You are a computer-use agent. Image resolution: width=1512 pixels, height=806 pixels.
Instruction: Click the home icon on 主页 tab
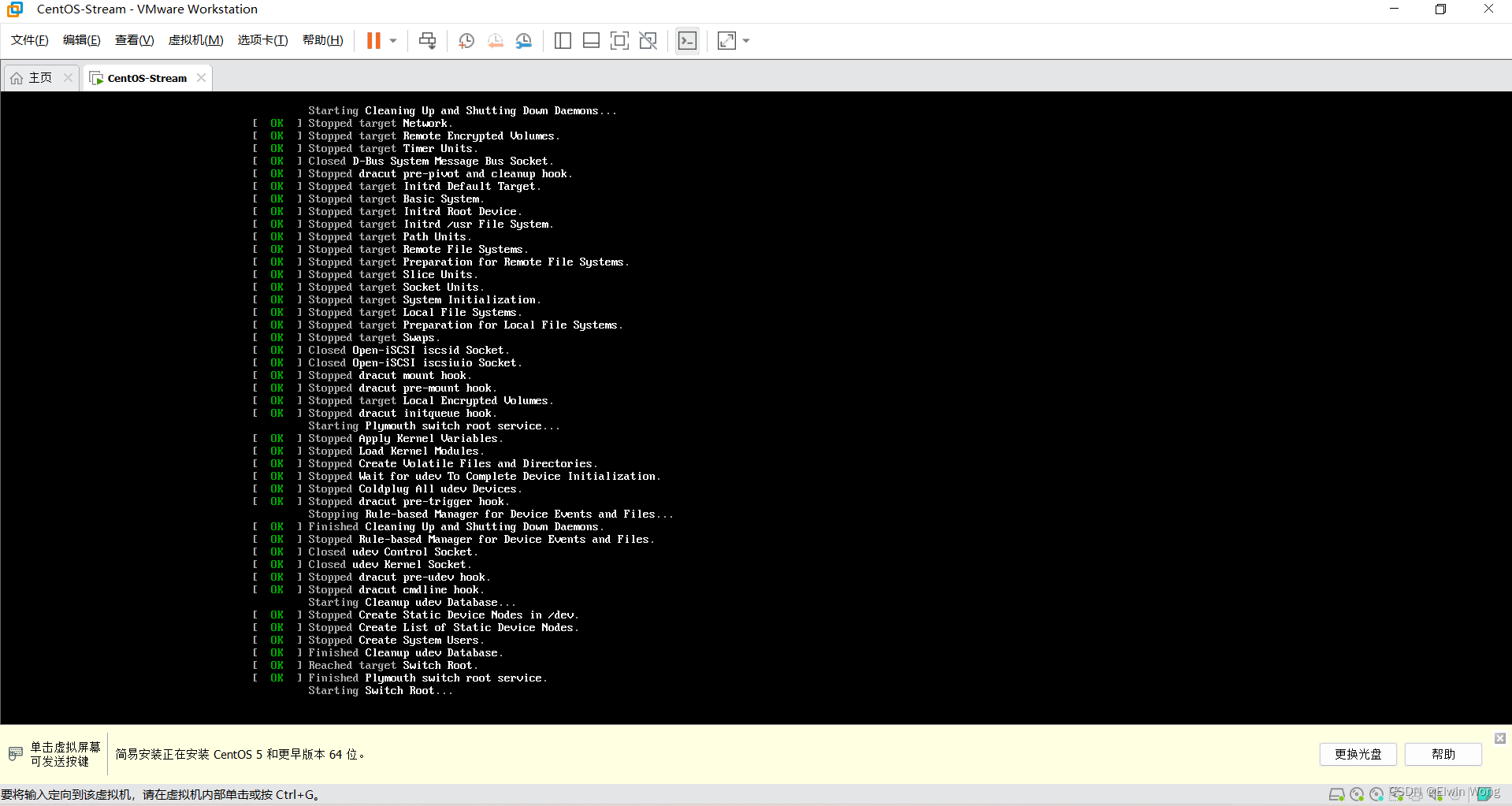[x=17, y=78]
